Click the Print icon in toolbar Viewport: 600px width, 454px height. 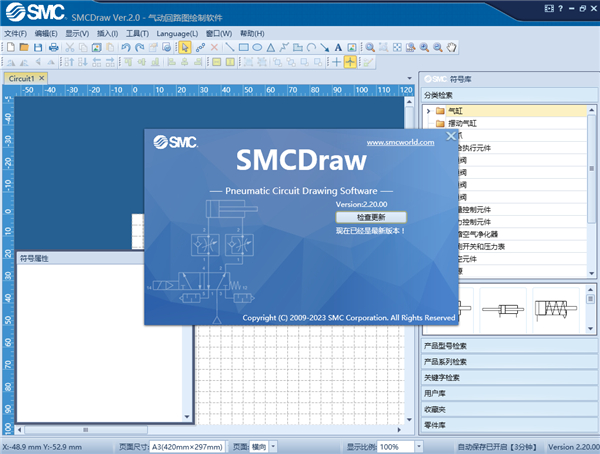[x=53, y=47]
